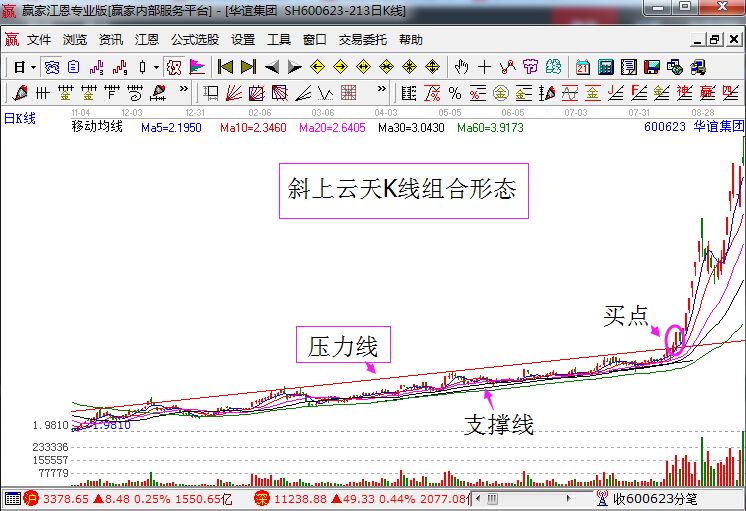This screenshot has width=746, height=511.
Task: Open the 日 period dropdown arrow
Action: click(33, 67)
